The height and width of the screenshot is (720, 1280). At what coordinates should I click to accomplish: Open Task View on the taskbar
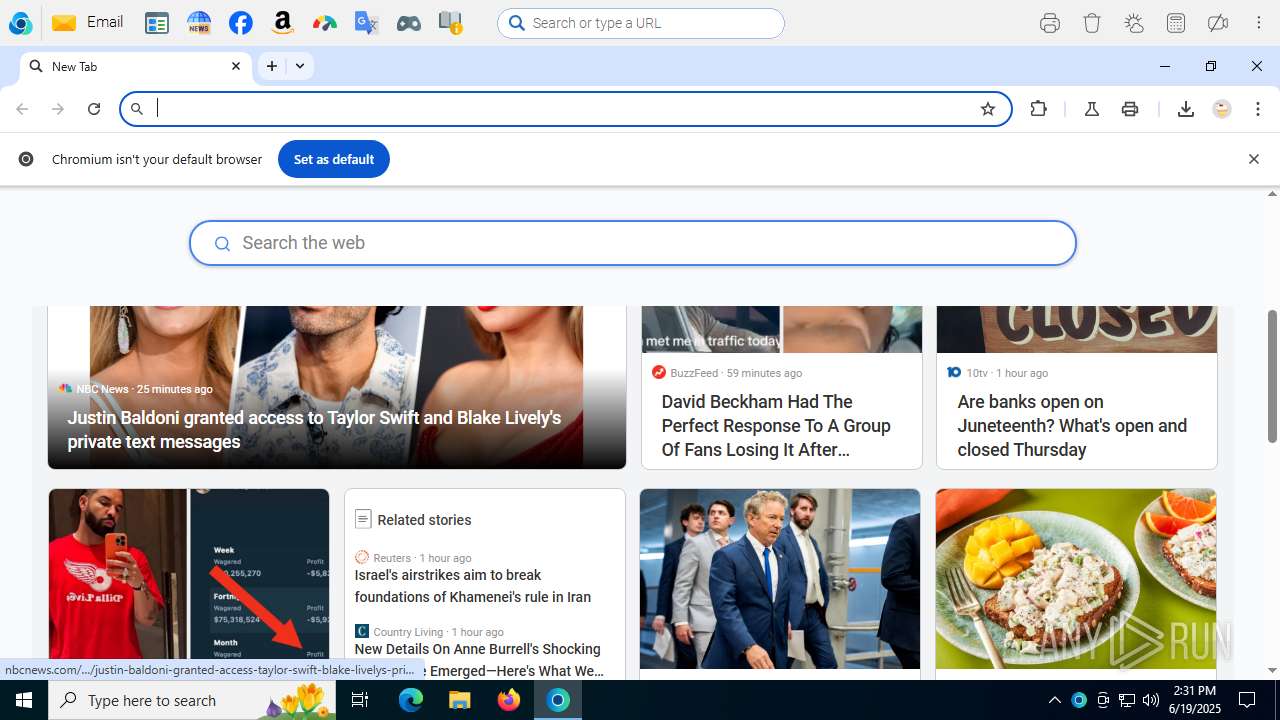[361, 700]
